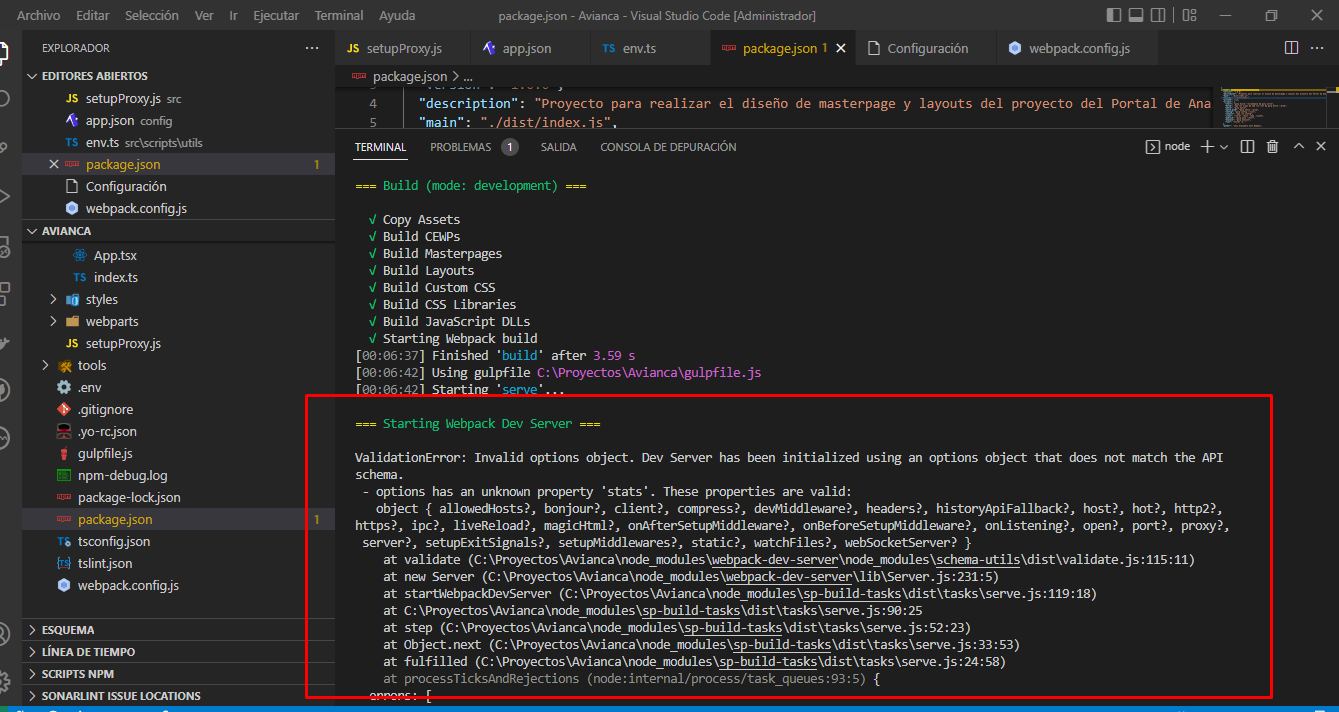Follow webpack-dev-server link on the 'new Server' line
This screenshot has width=1339, height=712.
pos(789,577)
